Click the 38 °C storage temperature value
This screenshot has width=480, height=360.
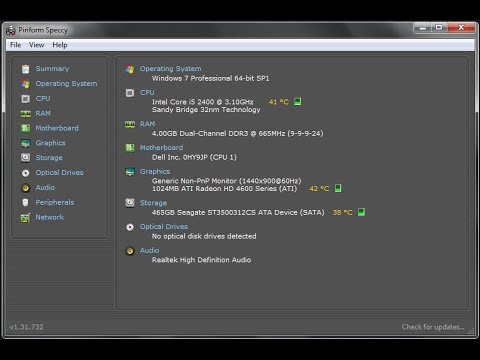point(342,212)
